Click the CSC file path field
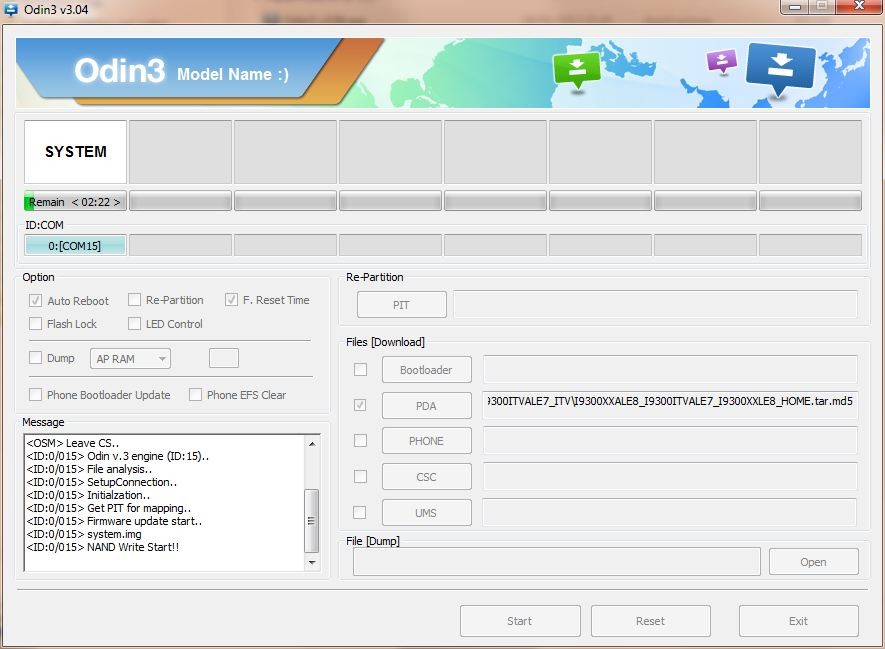 click(671, 477)
